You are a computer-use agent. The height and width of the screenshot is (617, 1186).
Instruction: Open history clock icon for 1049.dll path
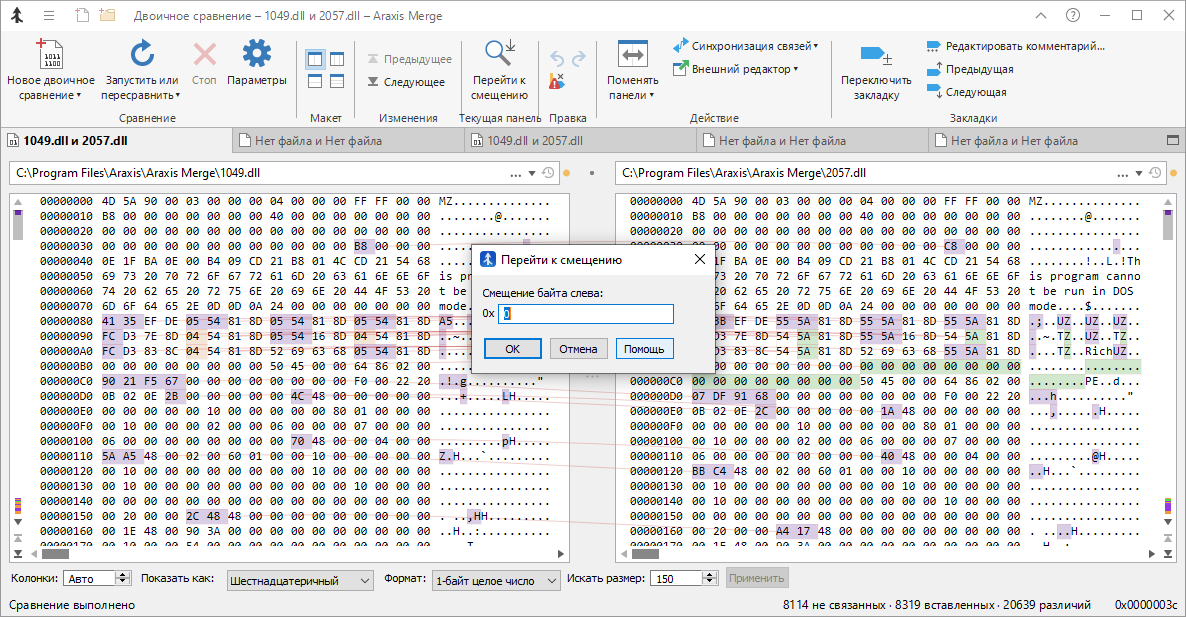tap(548, 173)
